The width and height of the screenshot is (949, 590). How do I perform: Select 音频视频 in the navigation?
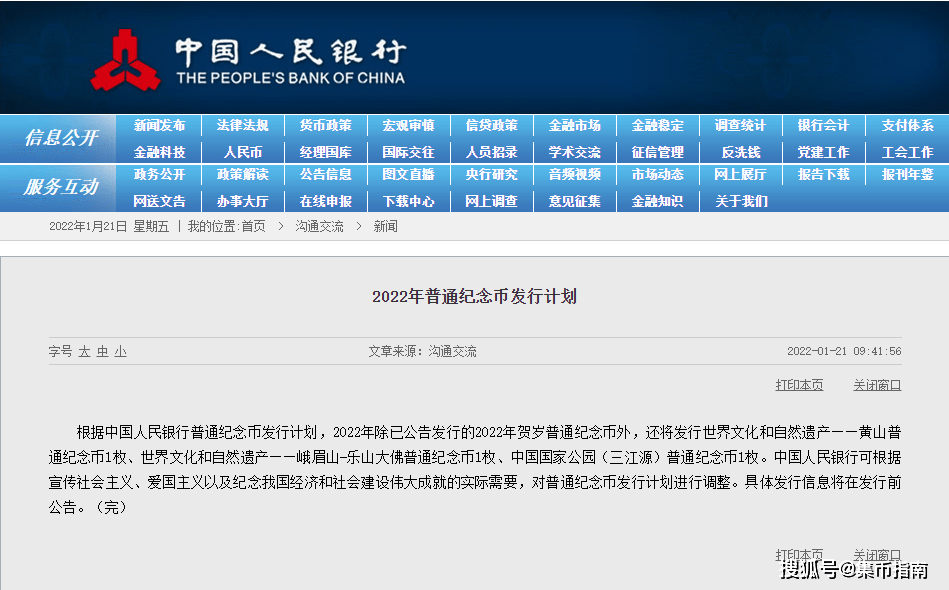coord(574,175)
